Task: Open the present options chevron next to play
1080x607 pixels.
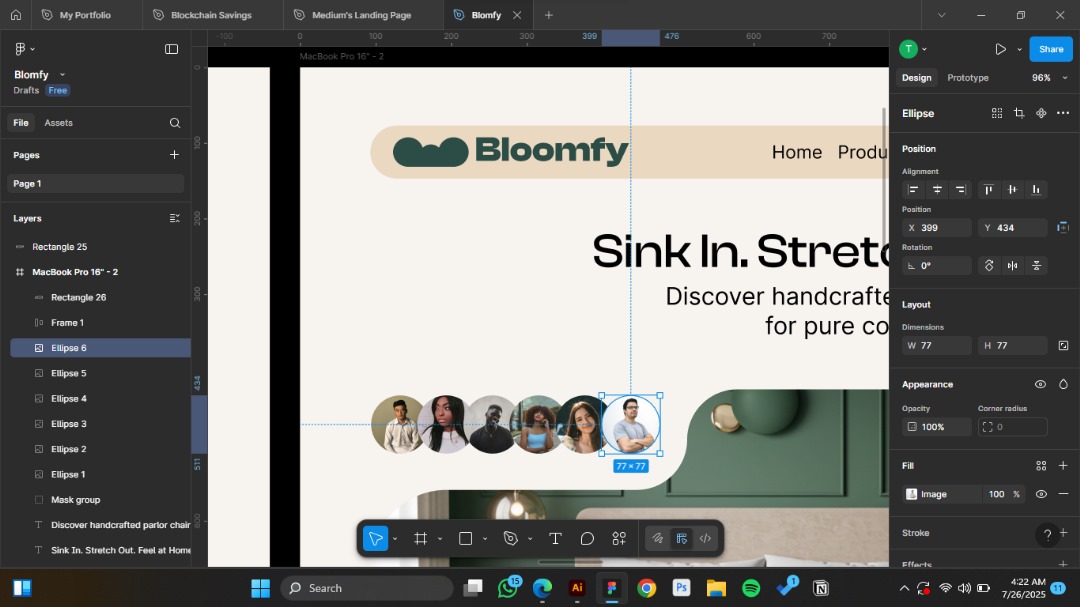Action: coord(1019,50)
